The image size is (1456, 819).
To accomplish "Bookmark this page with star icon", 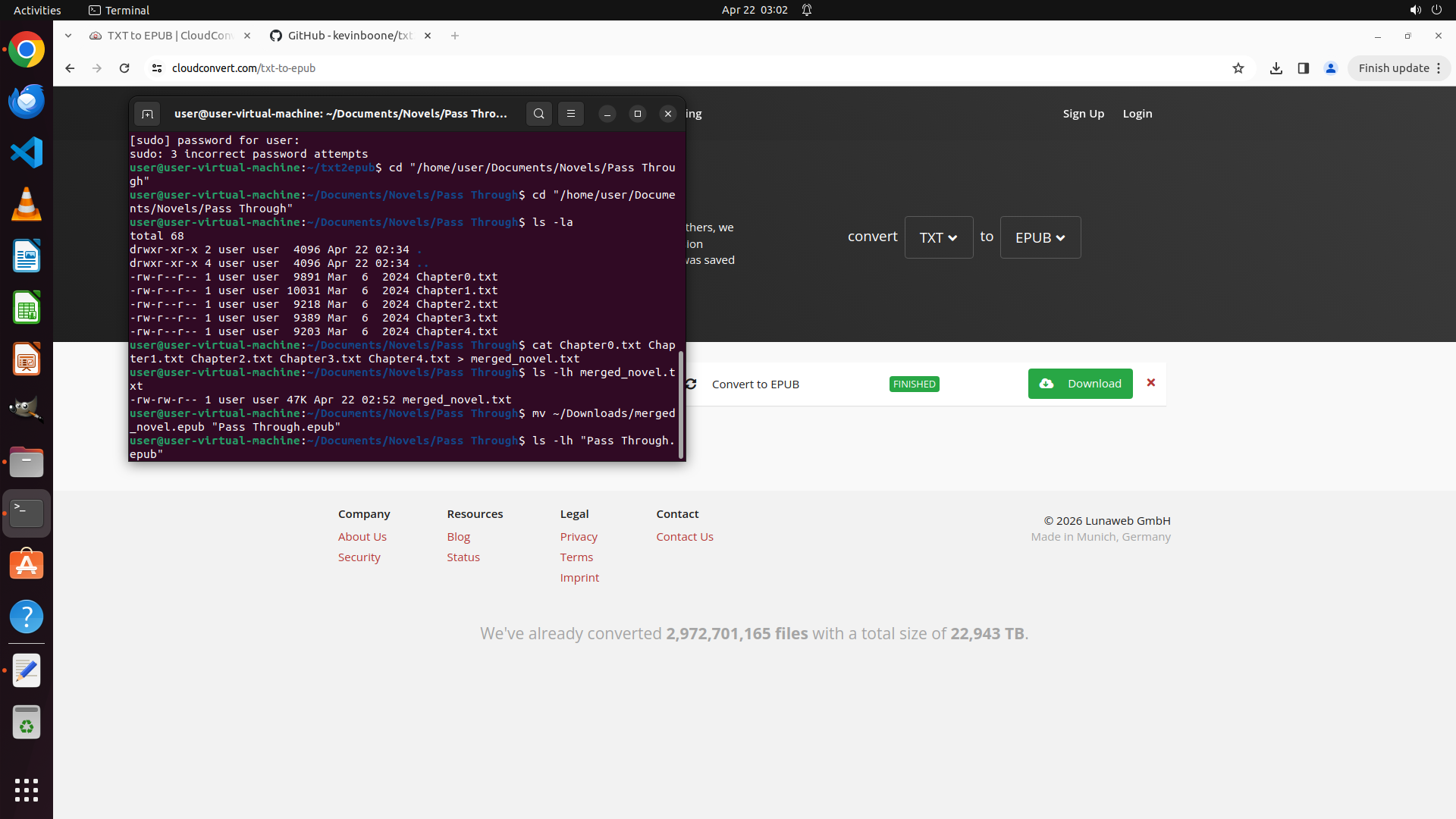I will click(x=1238, y=68).
